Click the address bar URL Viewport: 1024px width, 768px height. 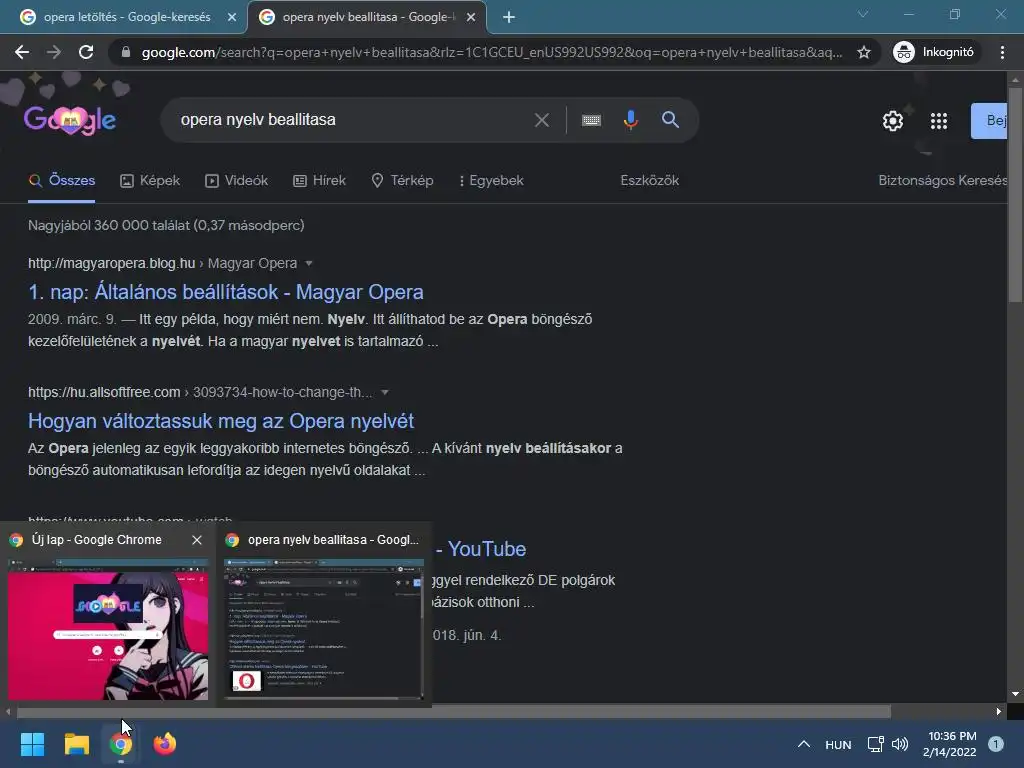point(491,52)
